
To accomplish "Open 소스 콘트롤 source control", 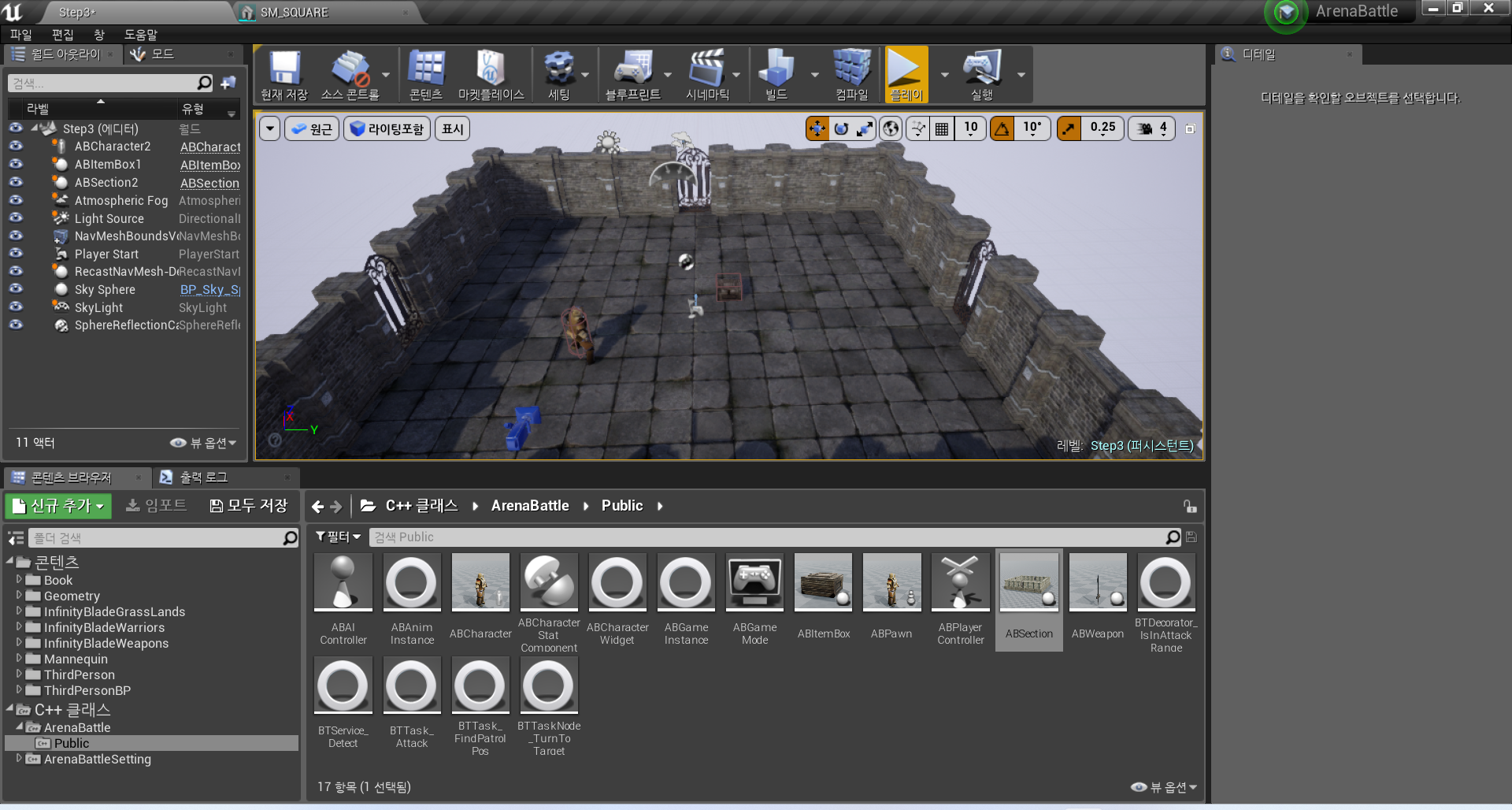I will click(x=350, y=74).
